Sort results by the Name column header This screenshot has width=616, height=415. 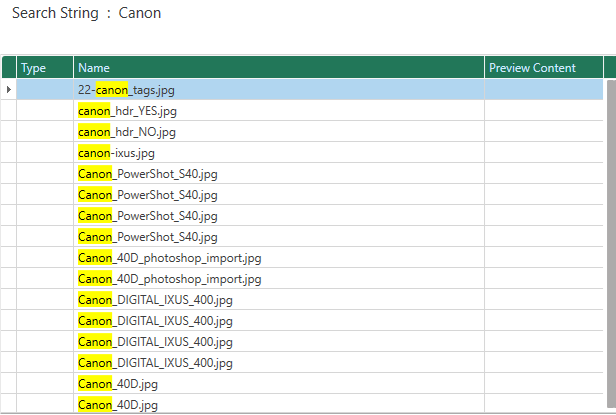click(279, 68)
